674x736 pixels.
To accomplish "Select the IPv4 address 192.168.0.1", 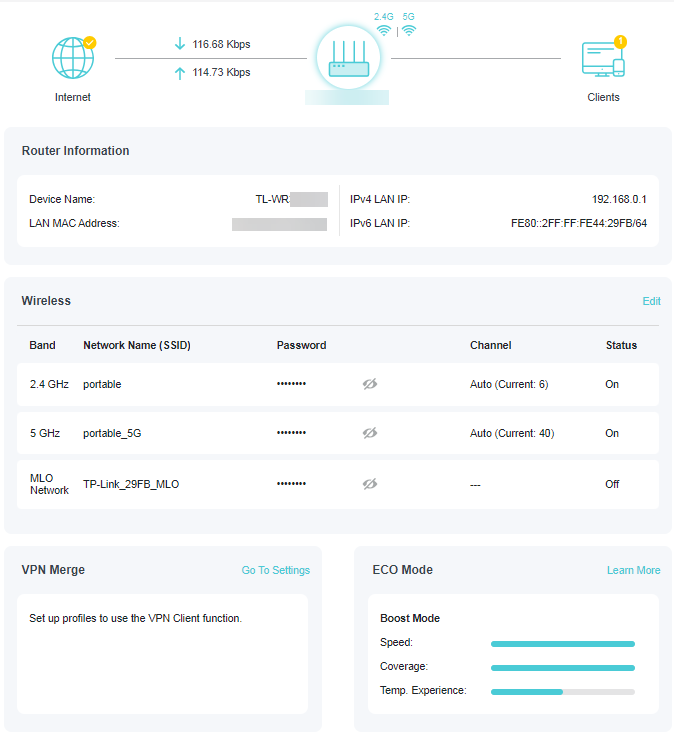I will click(619, 199).
